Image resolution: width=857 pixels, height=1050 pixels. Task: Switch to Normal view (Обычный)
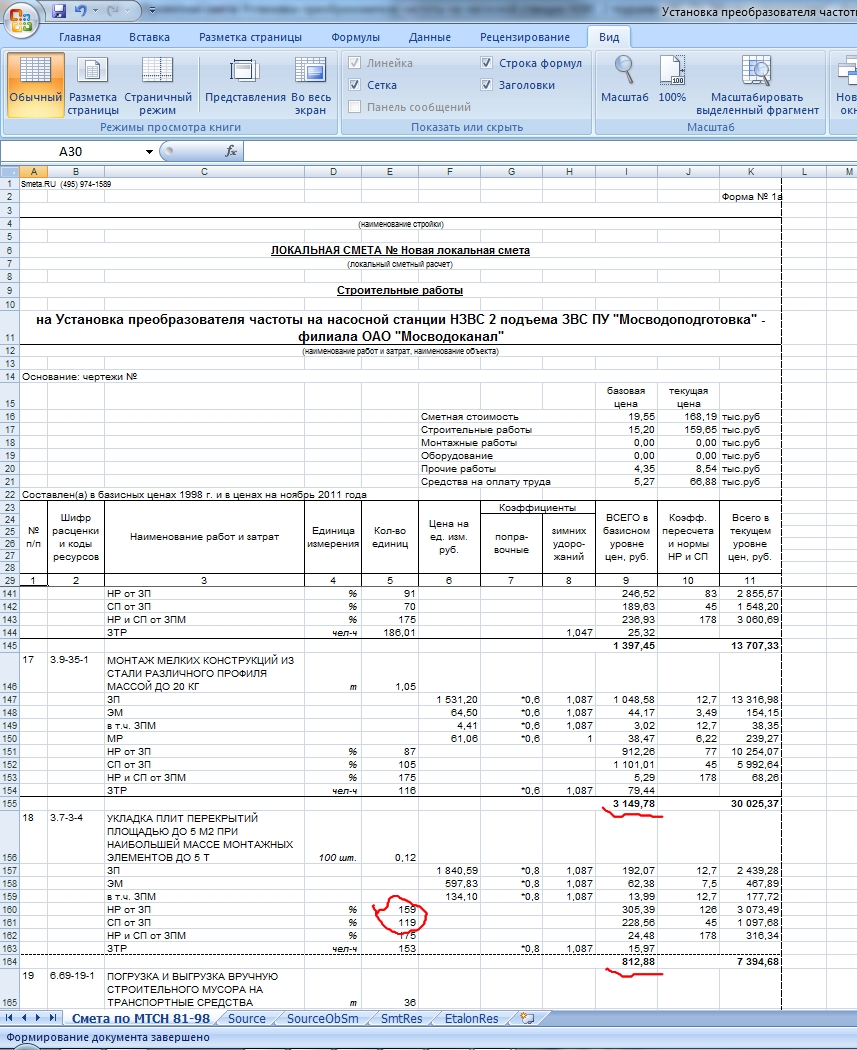click(x=35, y=86)
